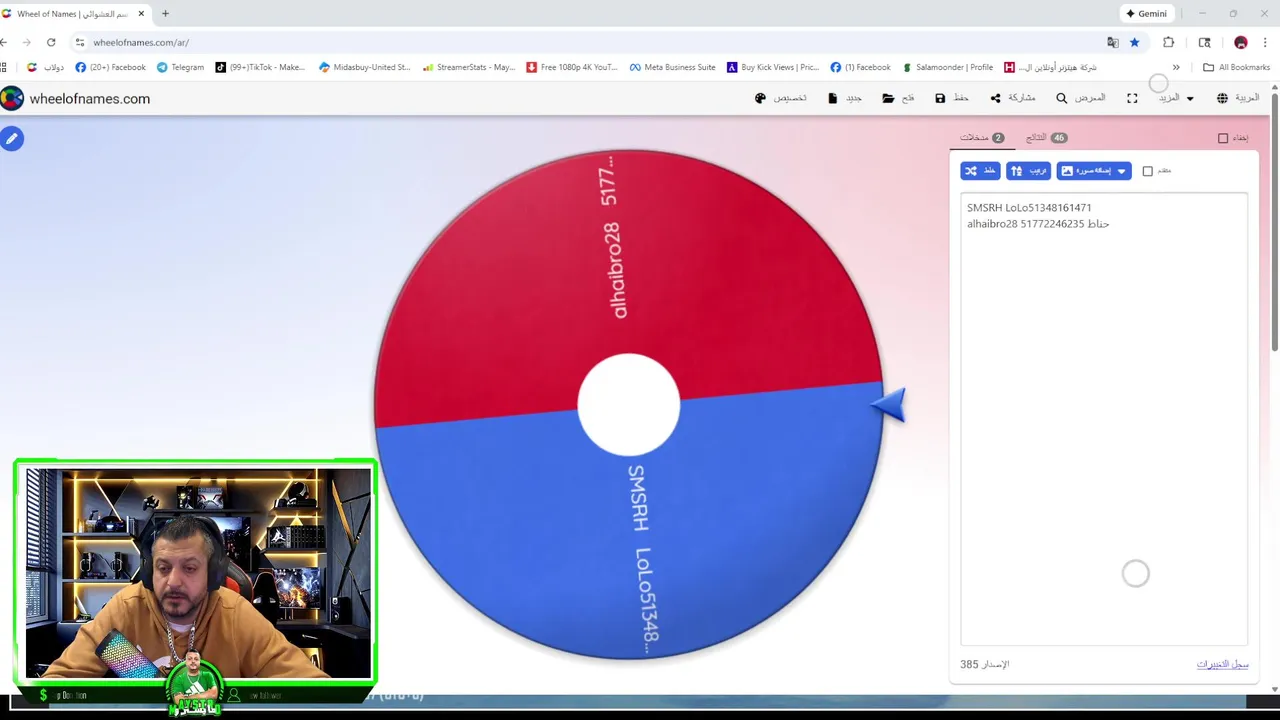1280x720 pixels.
Task: Open the All Bookmarks folder
Action: pos(1236,67)
